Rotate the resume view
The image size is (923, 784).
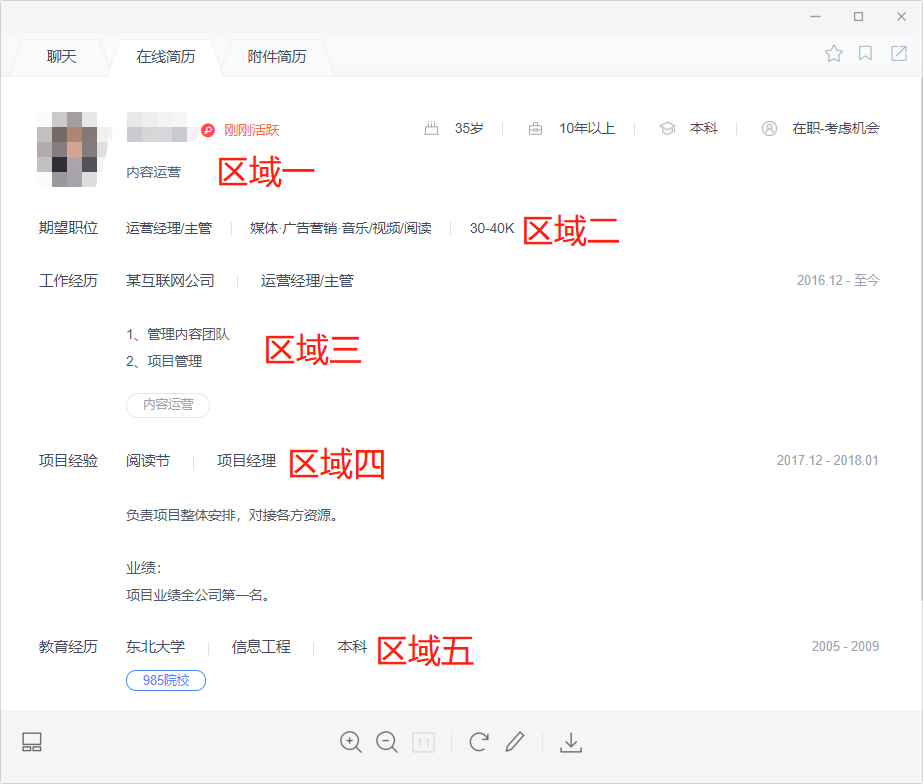pos(479,742)
